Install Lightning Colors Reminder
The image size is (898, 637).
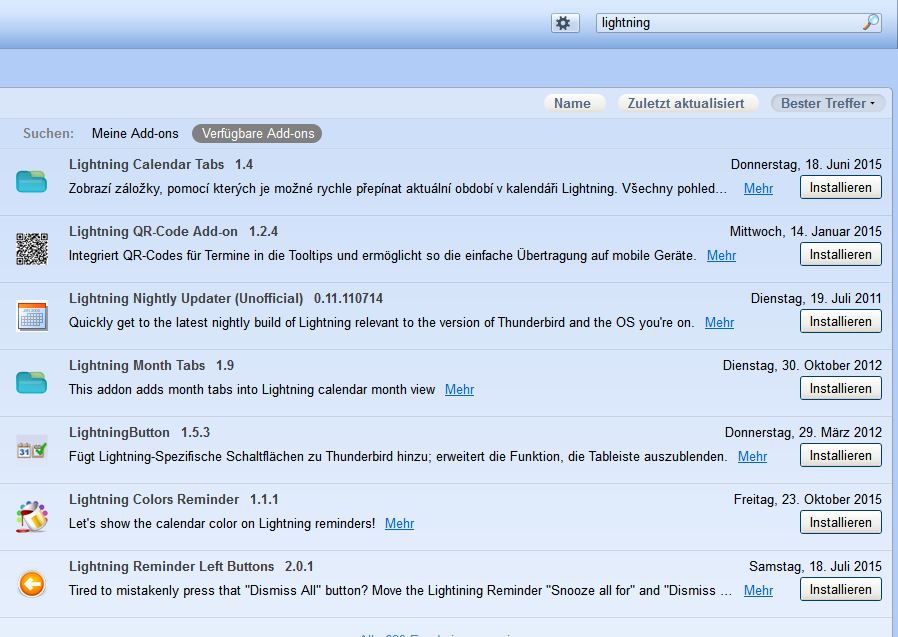[x=840, y=522]
